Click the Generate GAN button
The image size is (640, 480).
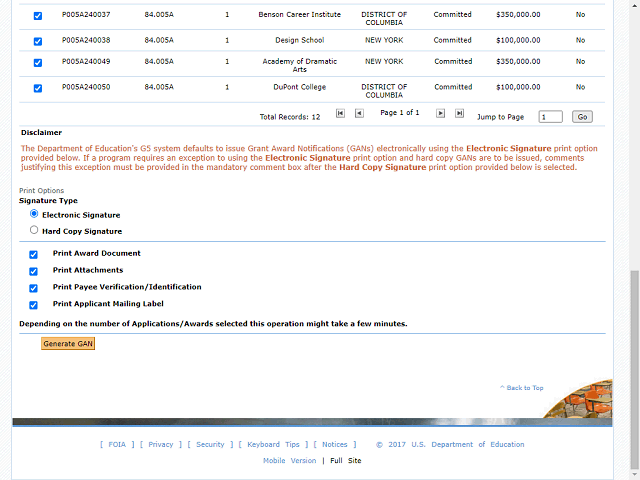tap(68, 344)
